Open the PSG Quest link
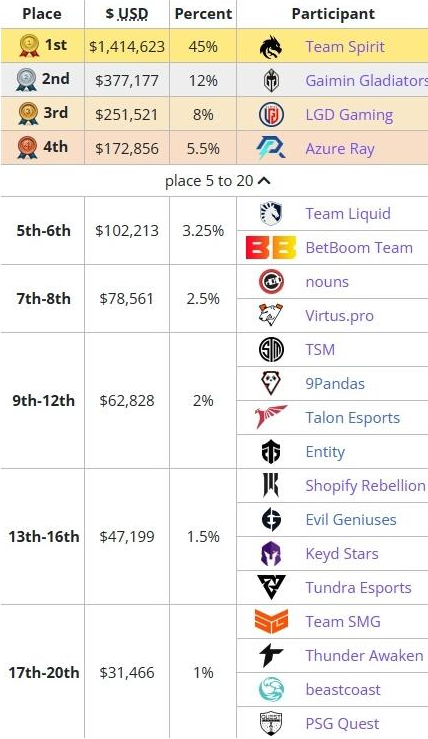The width and height of the screenshot is (428, 739). coord(342,723)
